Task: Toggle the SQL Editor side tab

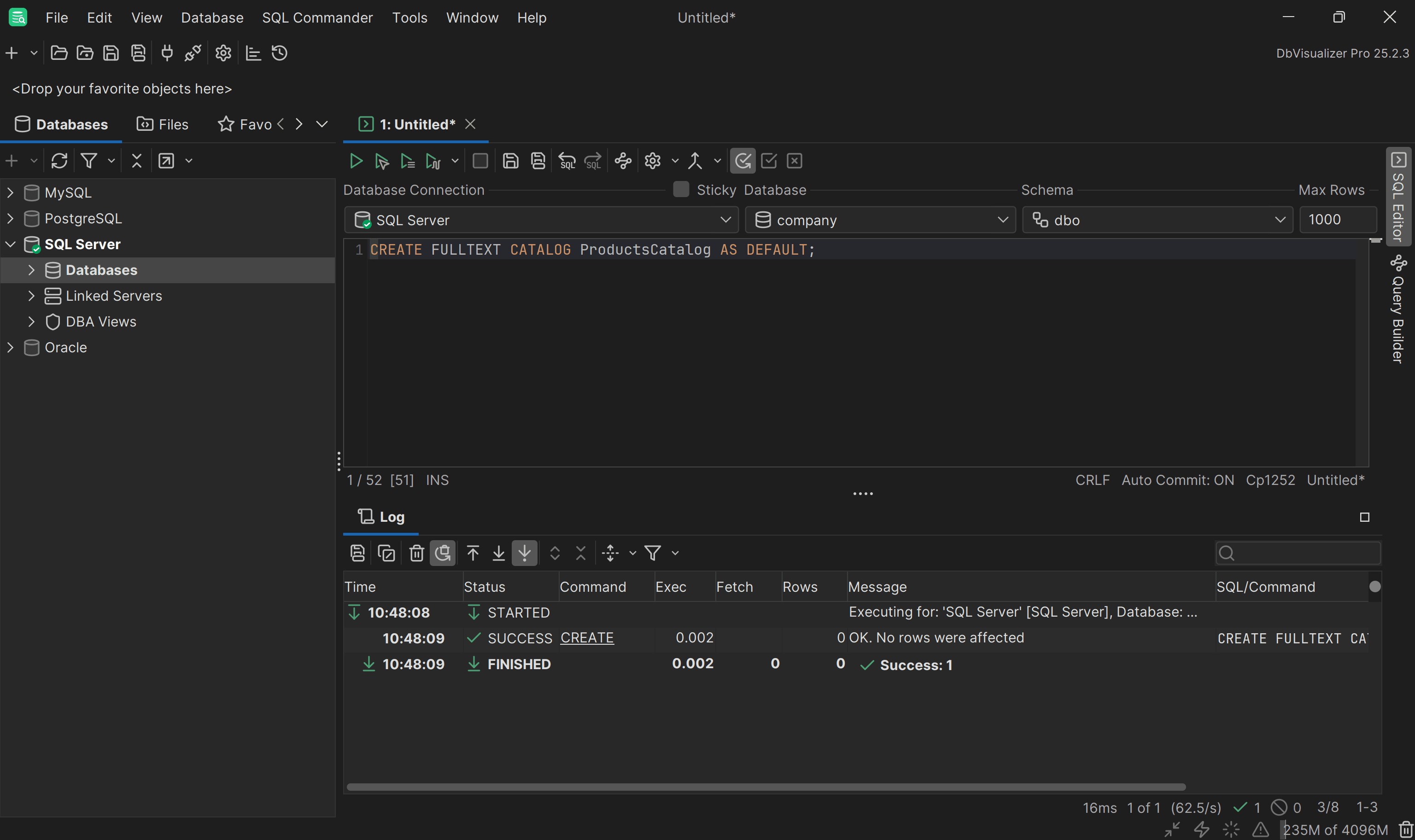Action: [1398, 197]
